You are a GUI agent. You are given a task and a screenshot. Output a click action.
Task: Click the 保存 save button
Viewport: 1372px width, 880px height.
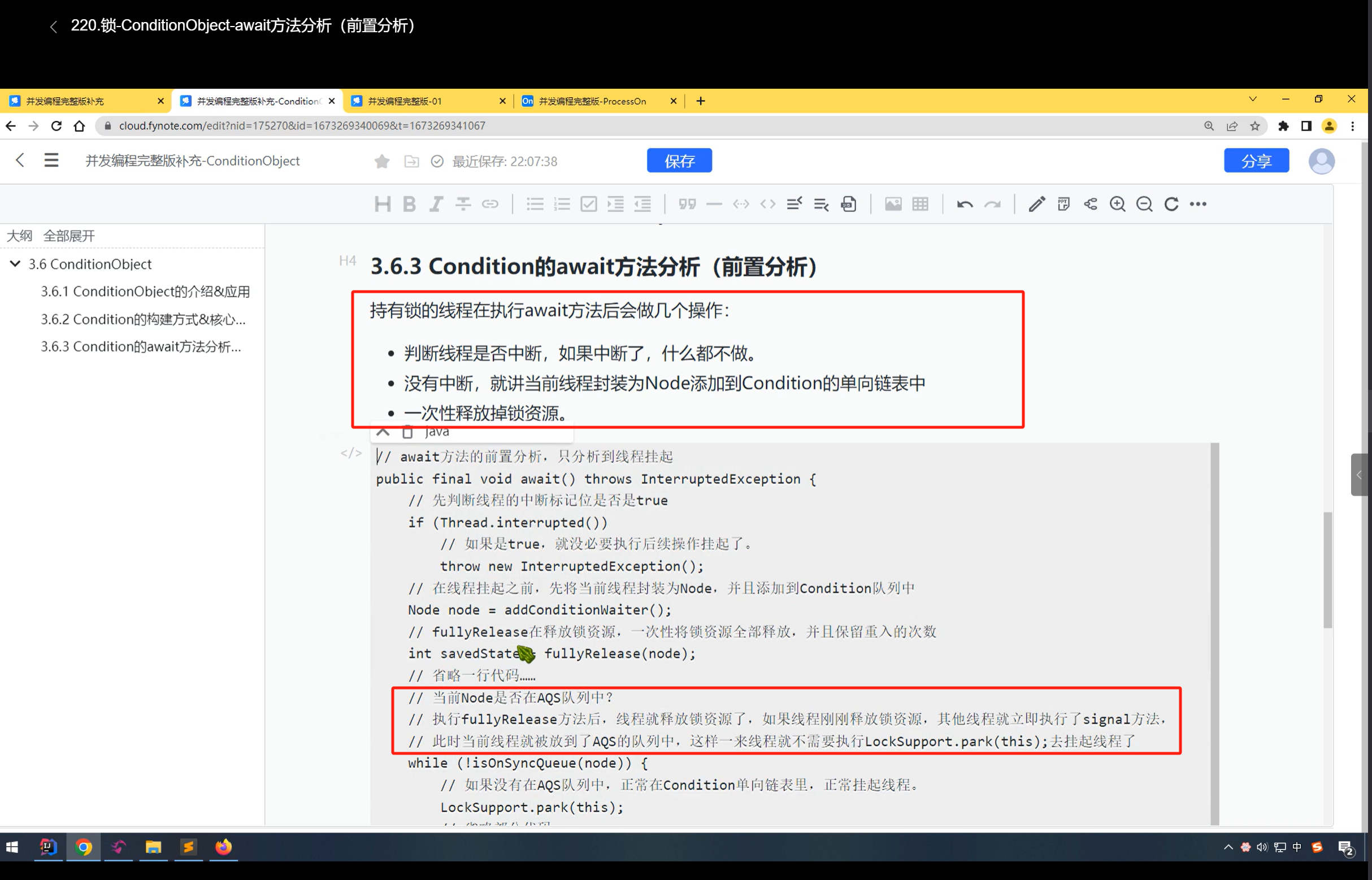coord(679,161)
